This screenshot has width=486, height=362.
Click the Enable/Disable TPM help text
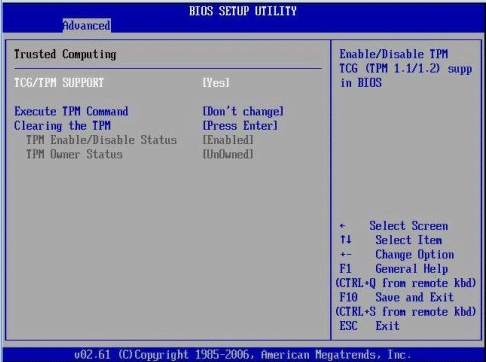click(394, 54)
